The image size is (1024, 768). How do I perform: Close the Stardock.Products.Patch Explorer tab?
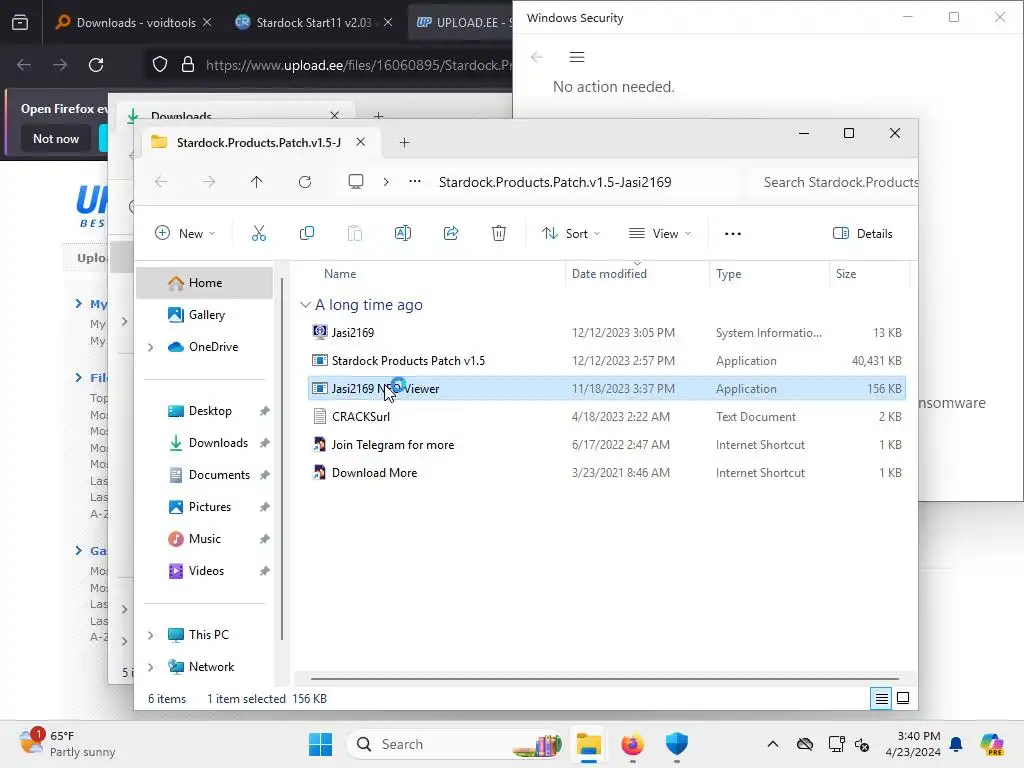[x=360, y=142]
